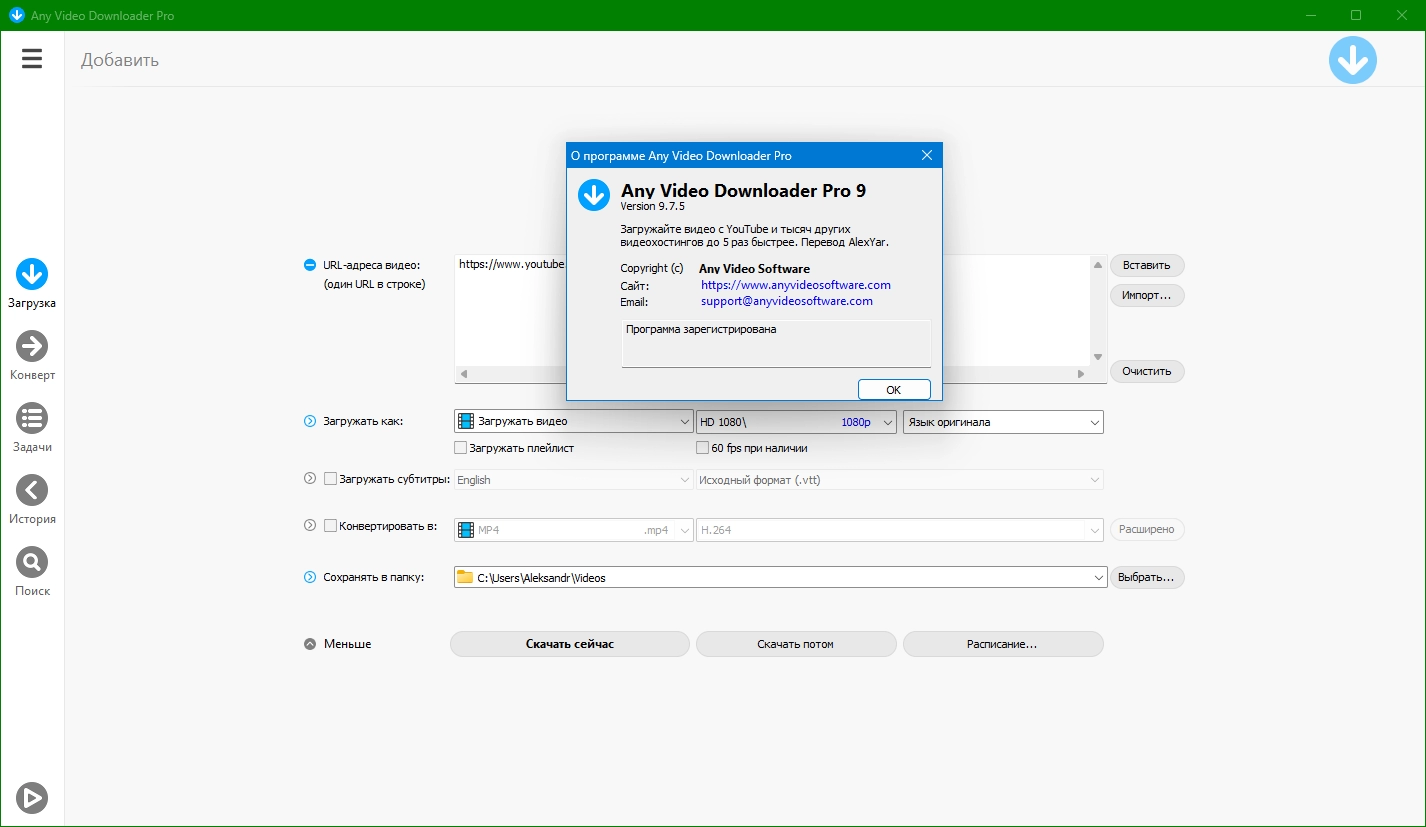This screenshot has height=827, width=1426.
Task: Click the Скачать потом button
Action: pos(796,644)
